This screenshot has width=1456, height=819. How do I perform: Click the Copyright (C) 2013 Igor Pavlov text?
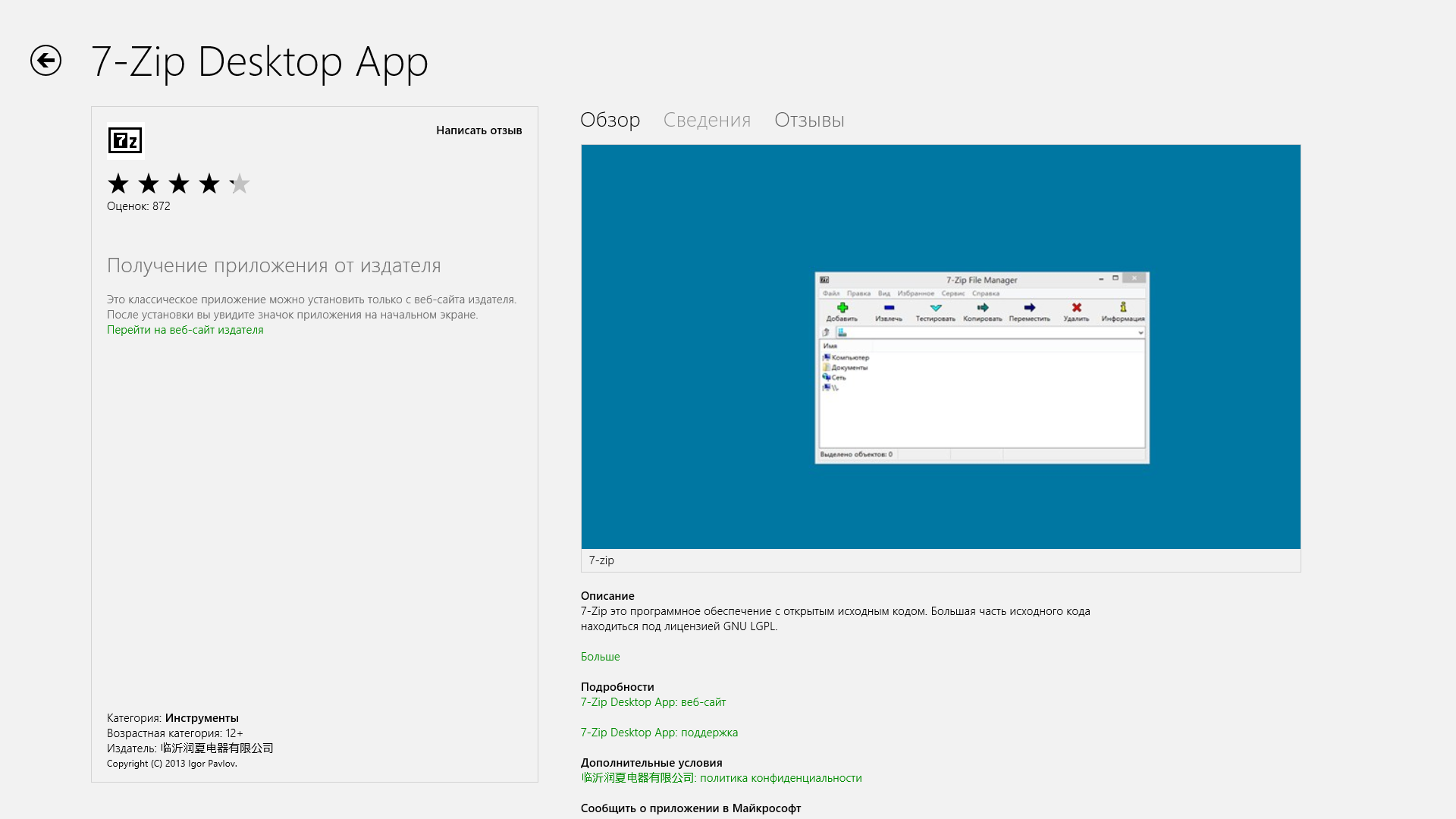point(172,764)
